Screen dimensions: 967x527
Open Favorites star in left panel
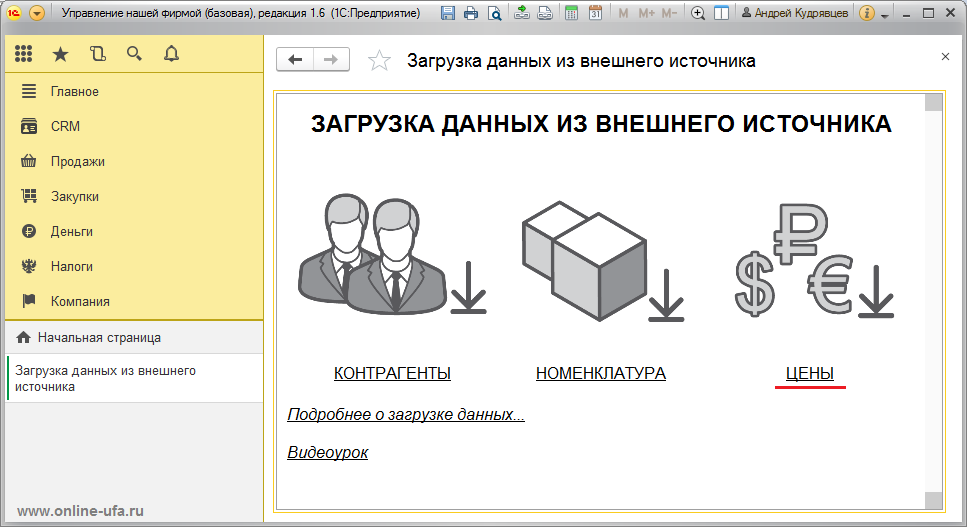[x=60, y=54]
